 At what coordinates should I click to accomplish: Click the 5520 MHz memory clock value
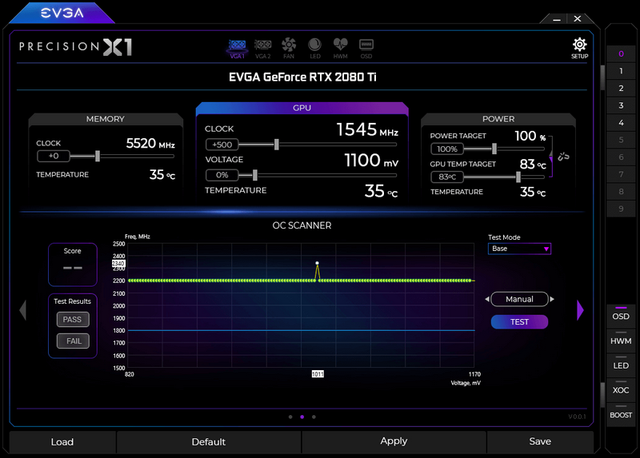pos(150,143)
